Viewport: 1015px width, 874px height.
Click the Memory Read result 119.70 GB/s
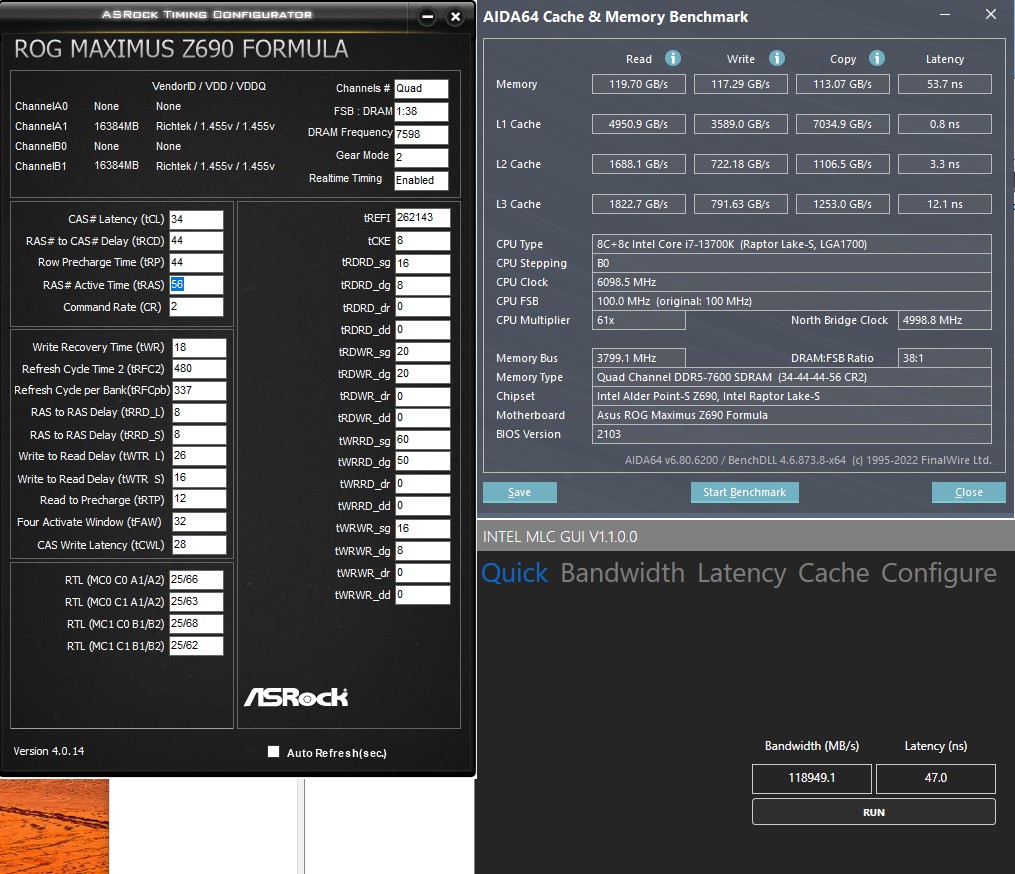point(638,84)
